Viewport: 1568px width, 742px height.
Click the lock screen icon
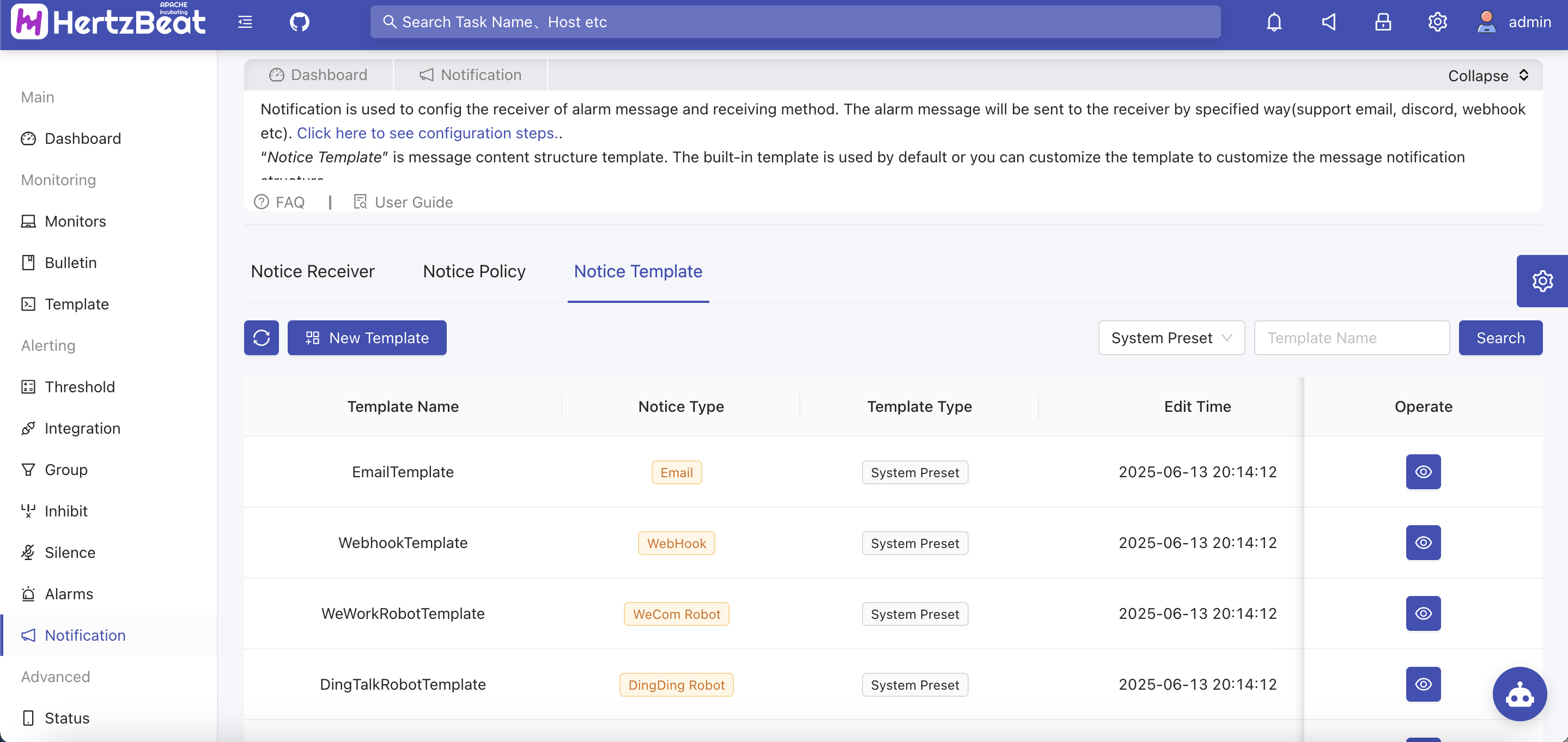click(x=1383, y=22)
